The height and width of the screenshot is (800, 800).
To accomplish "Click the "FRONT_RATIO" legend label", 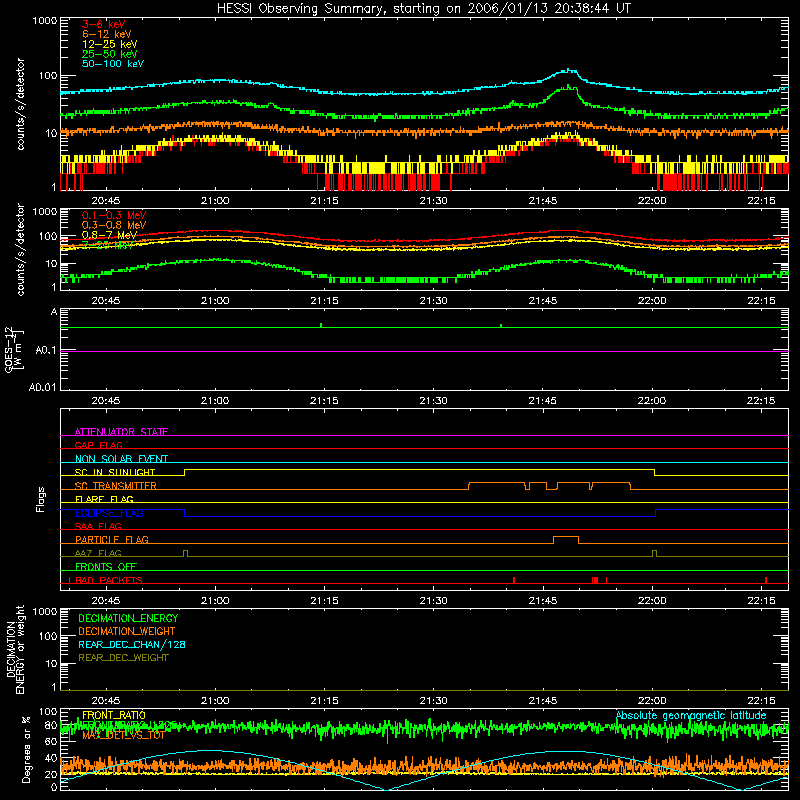I will (114, 715).
